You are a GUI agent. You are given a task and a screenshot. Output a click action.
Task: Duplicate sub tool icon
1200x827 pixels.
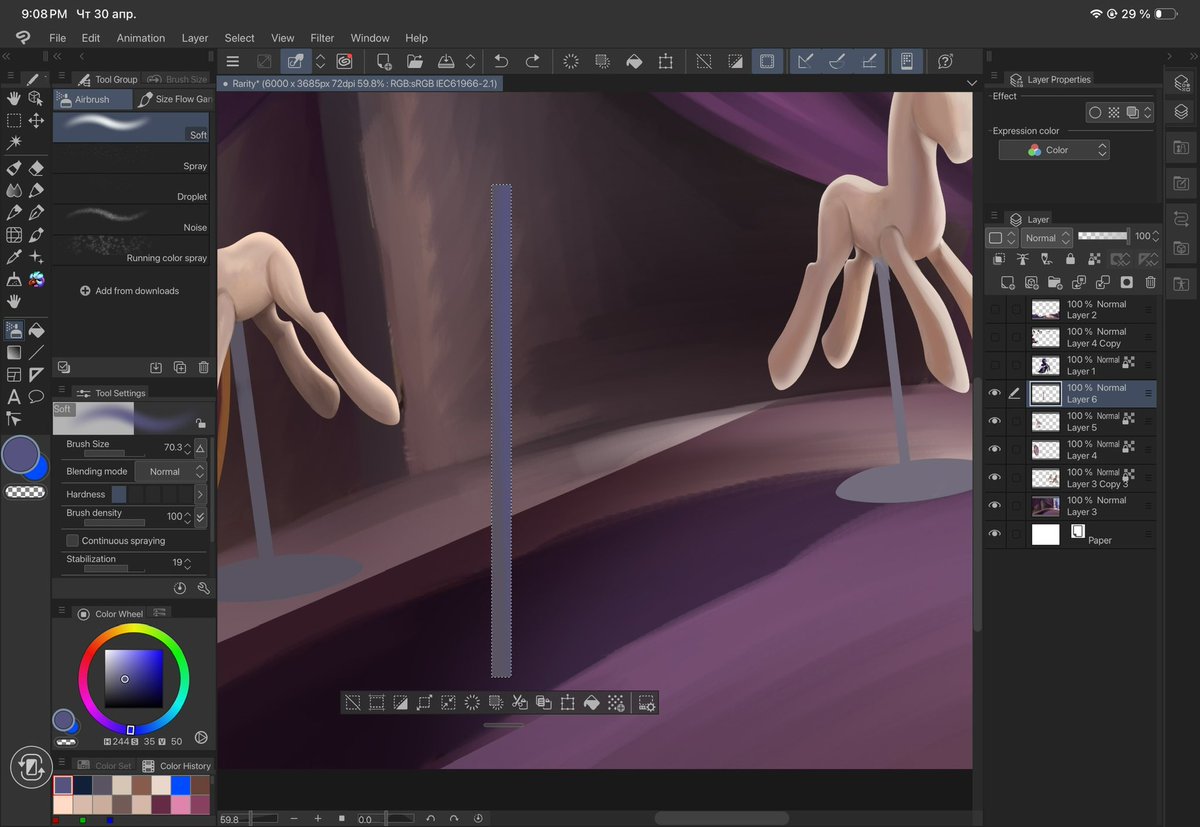click(x=180, y=368)
